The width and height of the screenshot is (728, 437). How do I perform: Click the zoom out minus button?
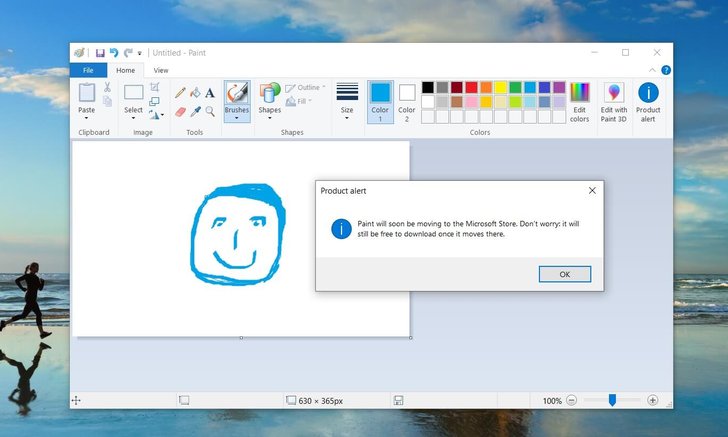coord(572,400)
